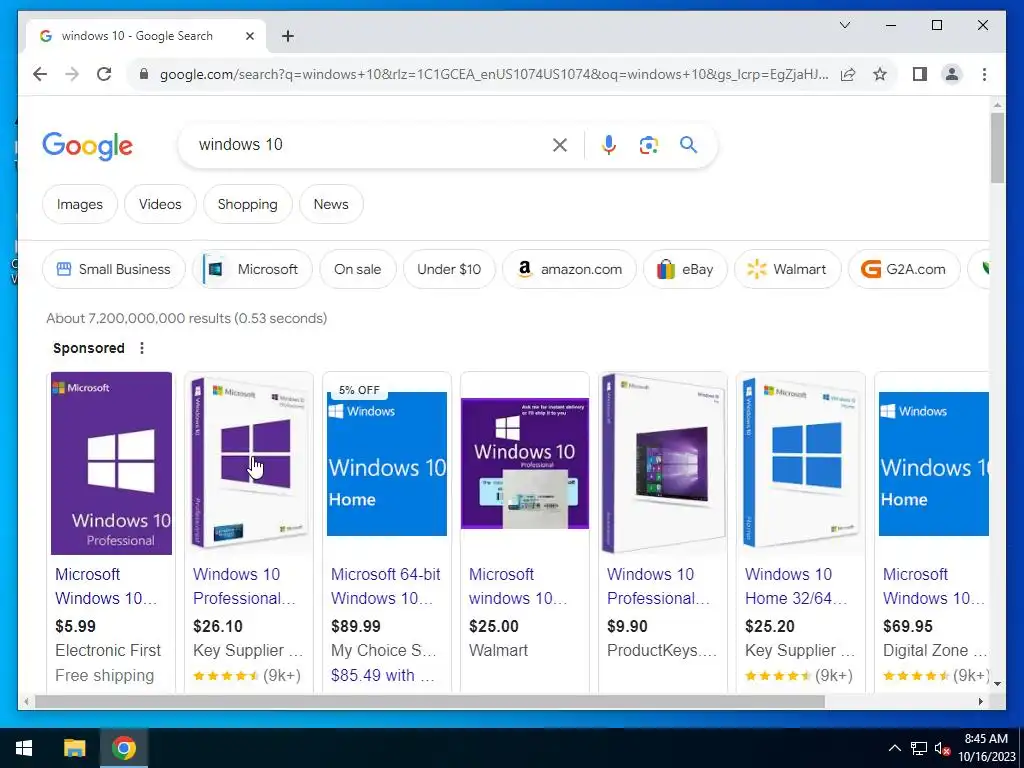The image size is (1024, 768).
Task: Filter results by amazon.com
Action: click(x=569, y=269)
